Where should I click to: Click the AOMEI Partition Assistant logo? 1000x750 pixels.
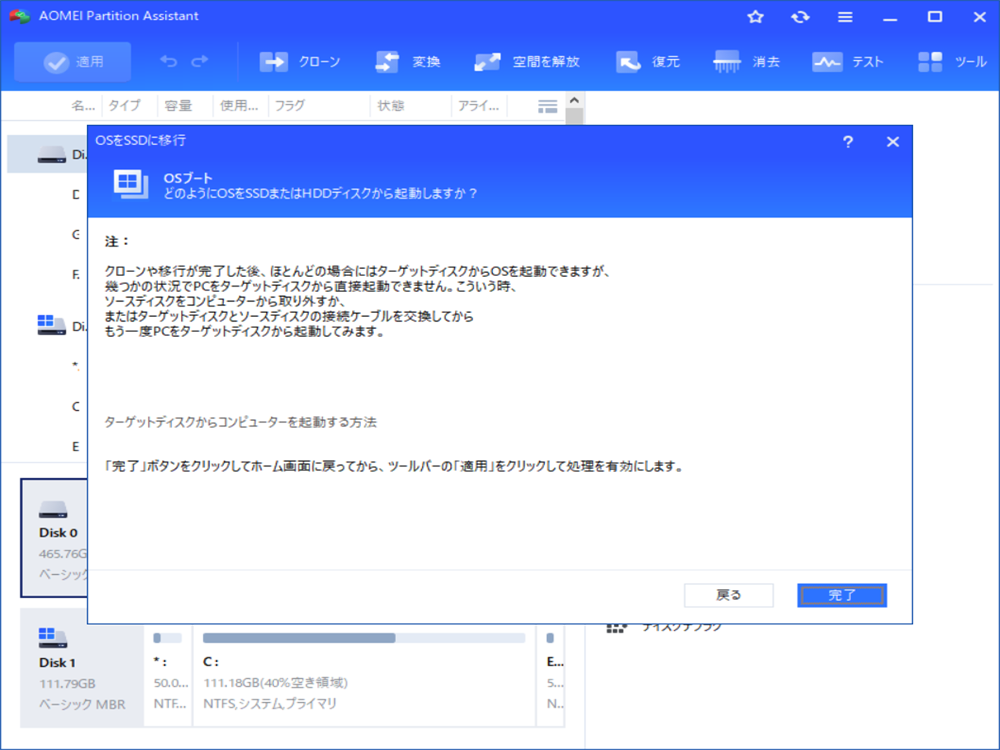click(19, 16)
